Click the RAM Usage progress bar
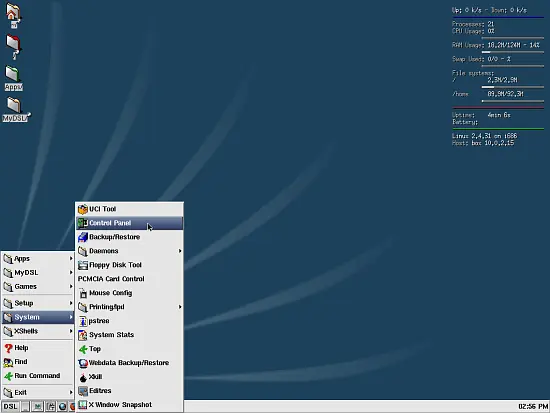 point(513,52)
